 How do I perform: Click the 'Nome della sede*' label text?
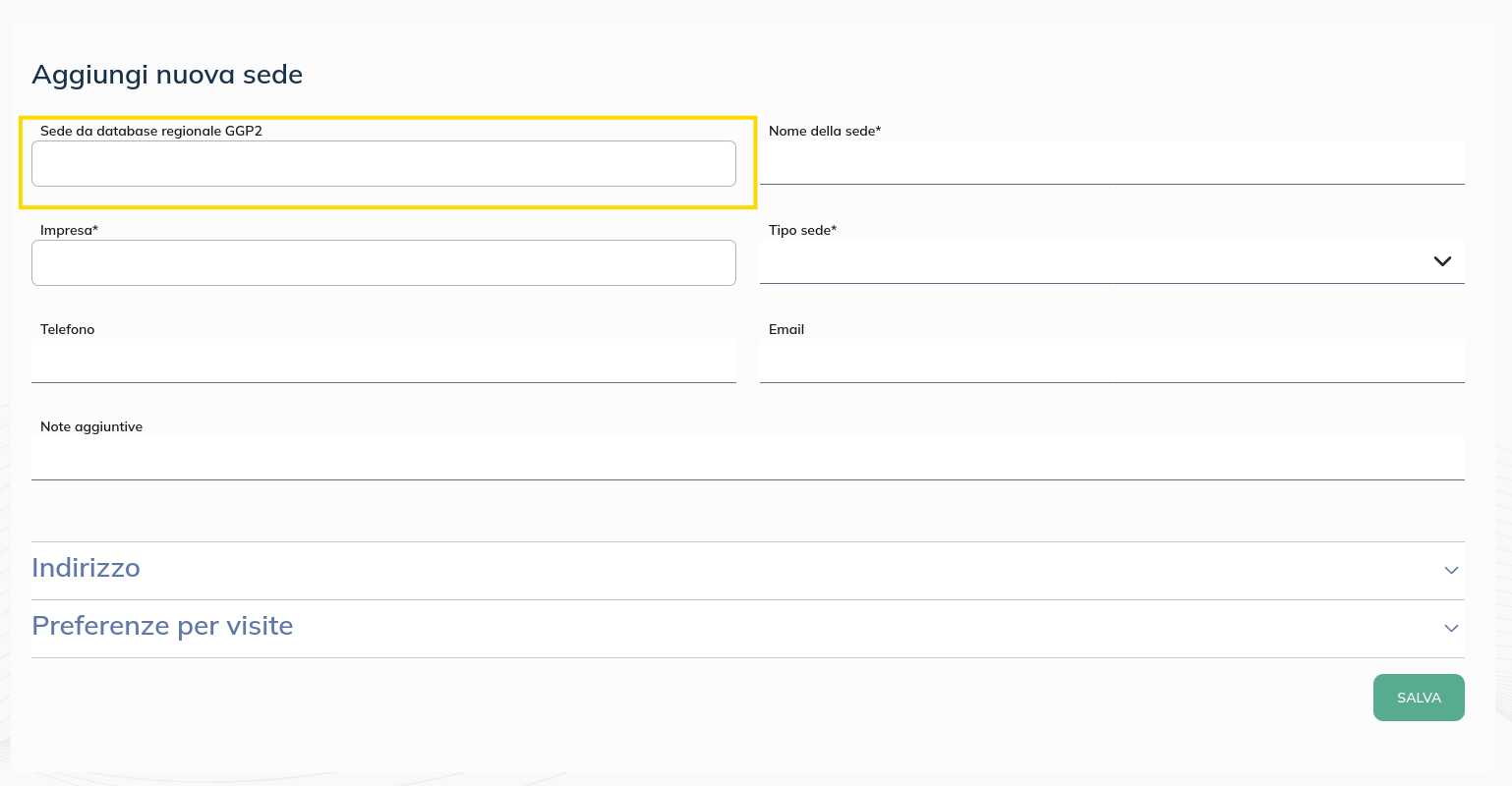click(x=825, y=131)
